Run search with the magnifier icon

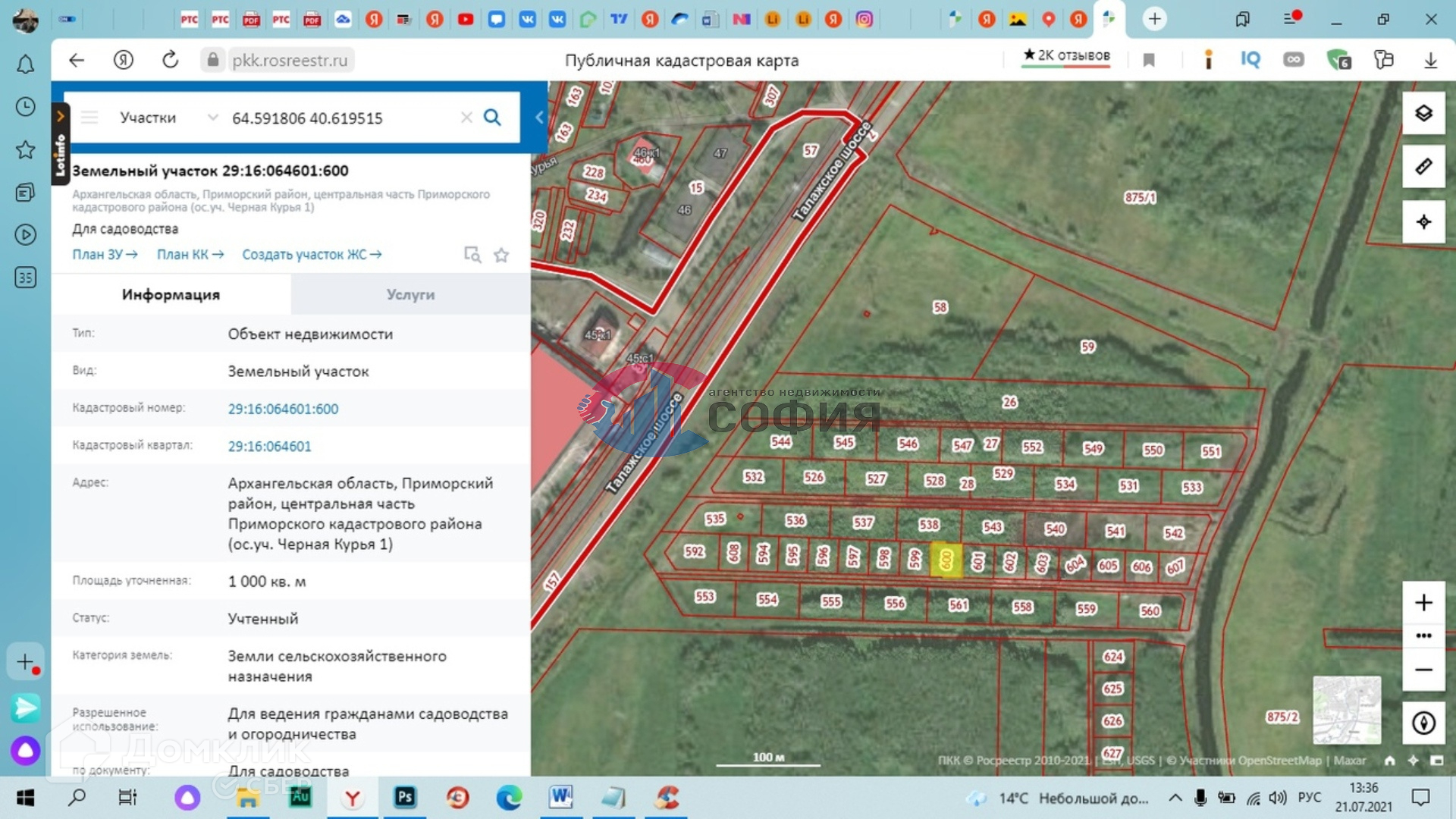pyautogui.click(x=492, y=118)
